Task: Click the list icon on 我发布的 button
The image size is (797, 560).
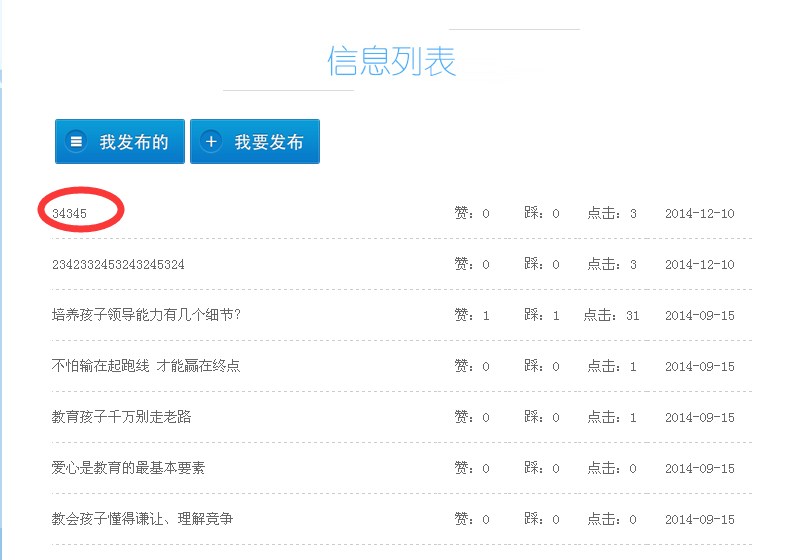Action: tap(76, 141)
